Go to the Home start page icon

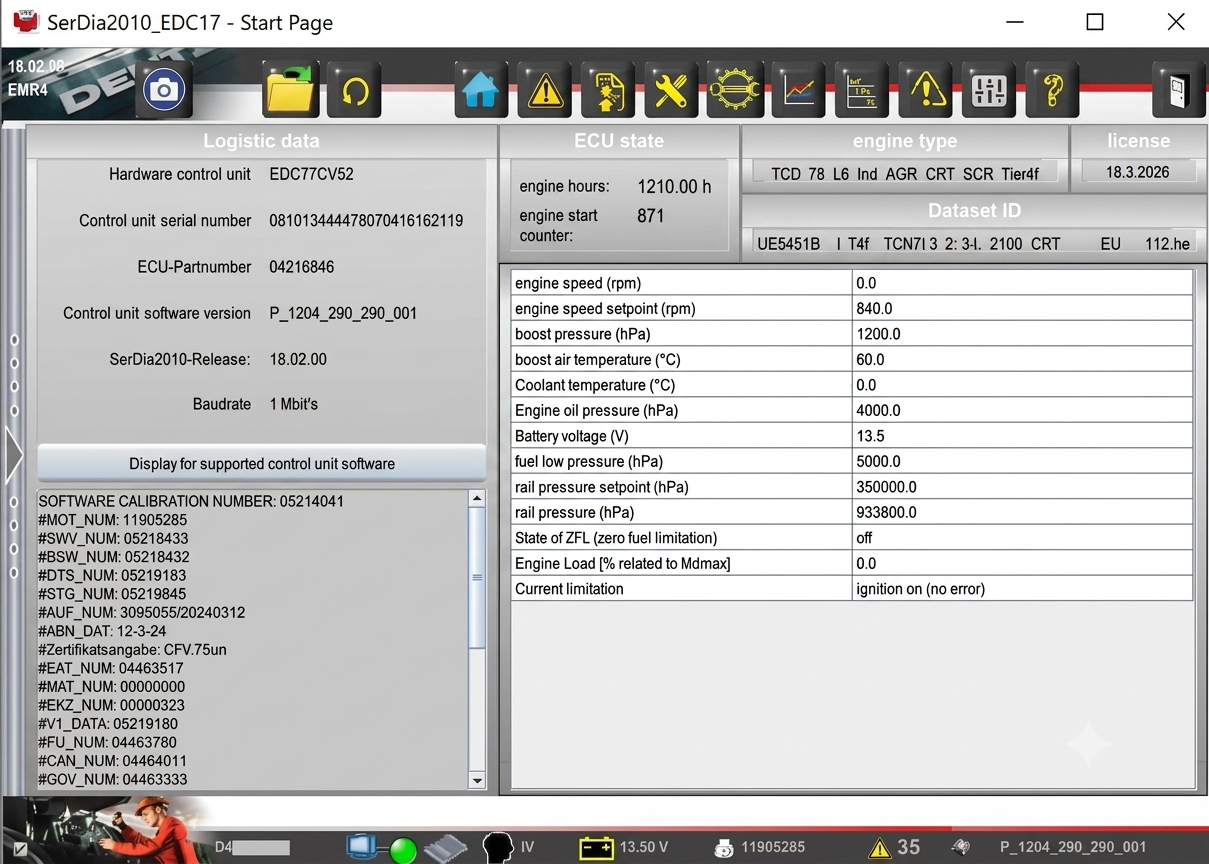(481, 91)
